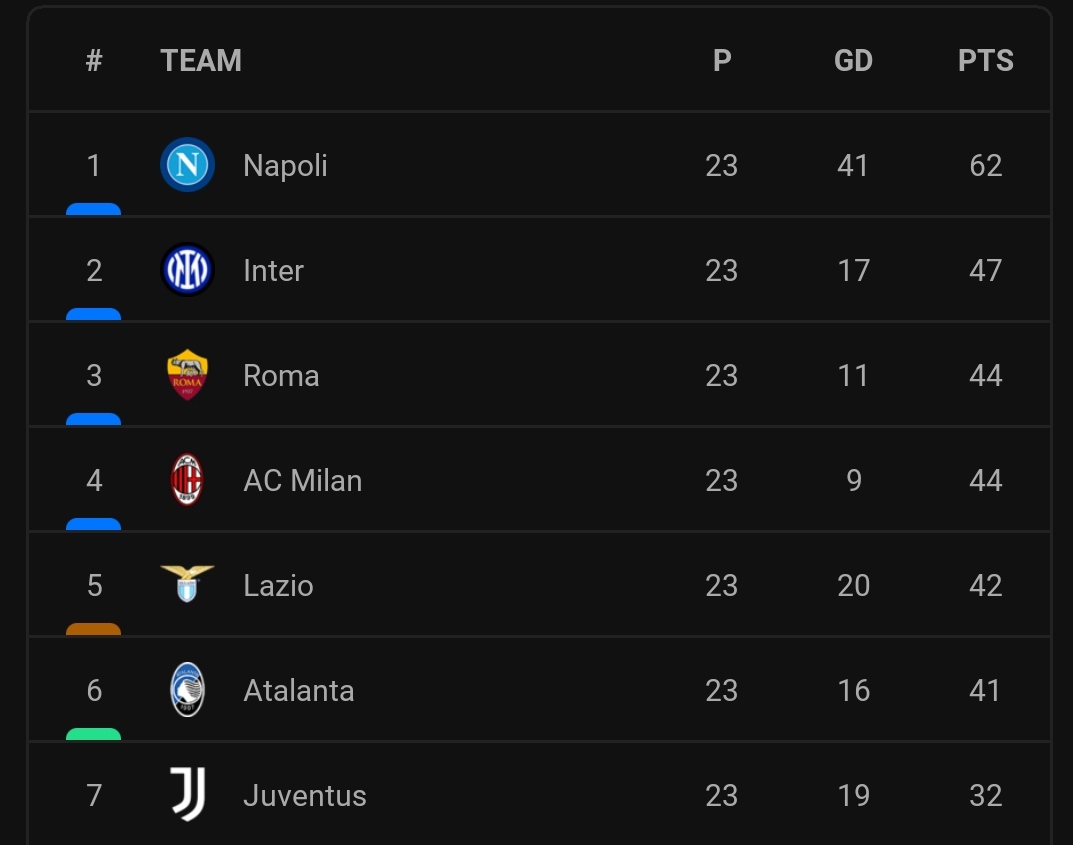
Task: Select the Lazio team name
Action: 279,586
